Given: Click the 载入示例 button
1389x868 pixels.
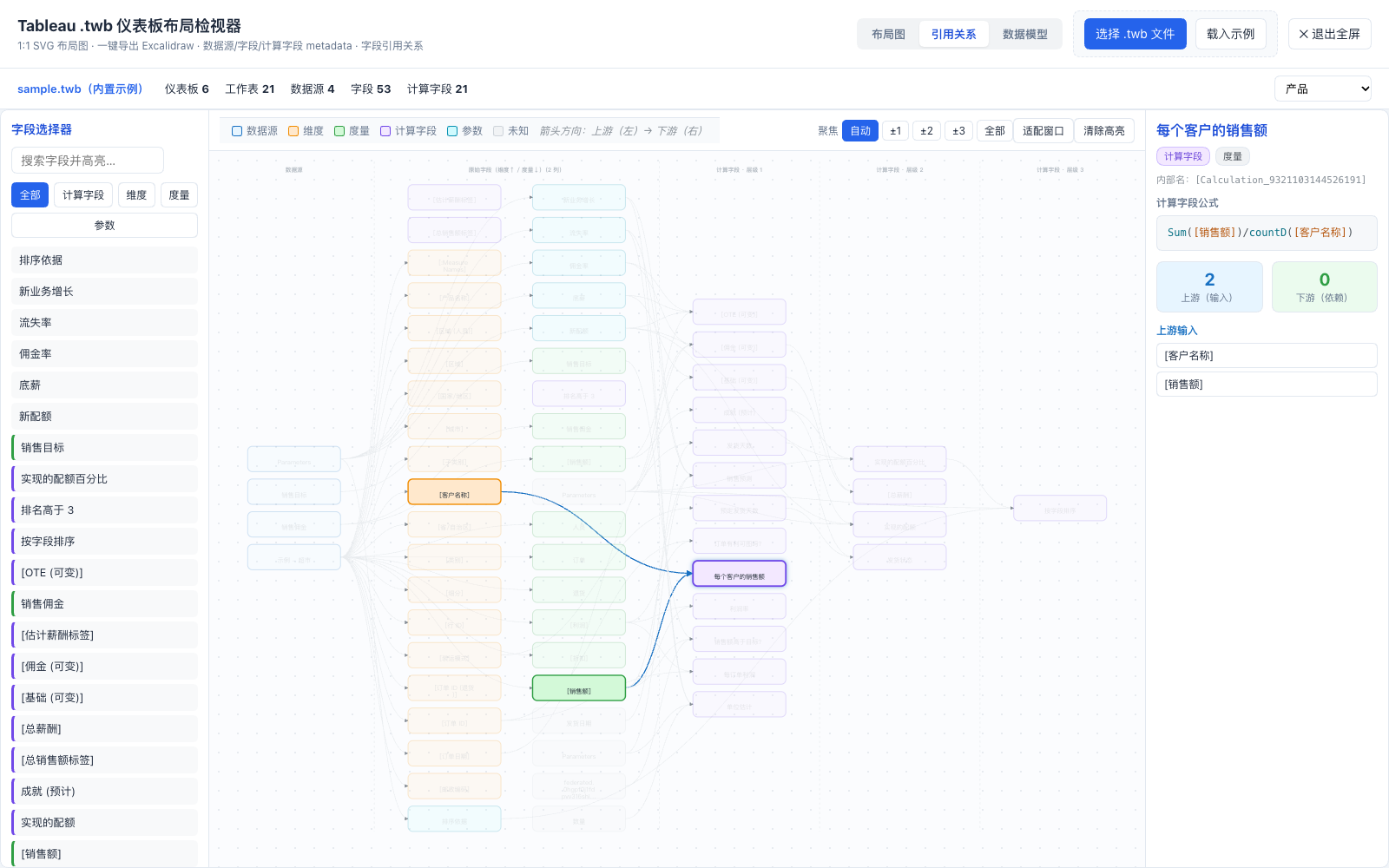Looking at the screenshot, I should pos(1230,34).
